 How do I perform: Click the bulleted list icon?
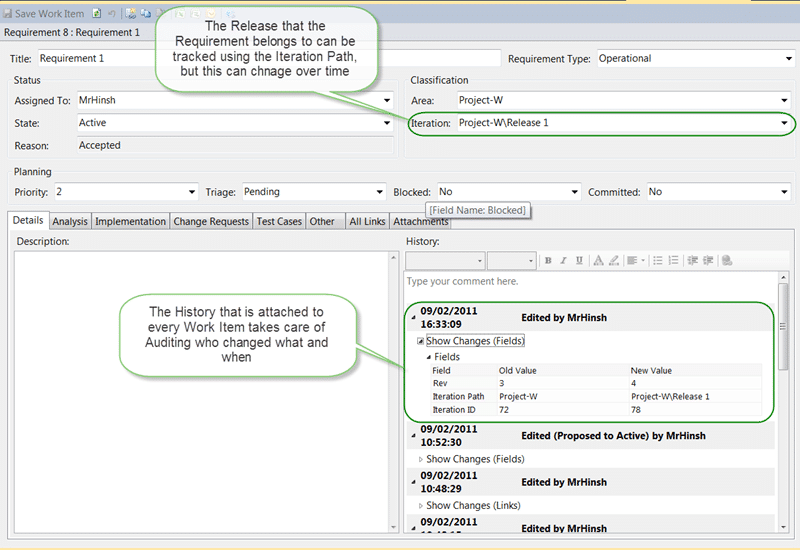pos(658,261)
